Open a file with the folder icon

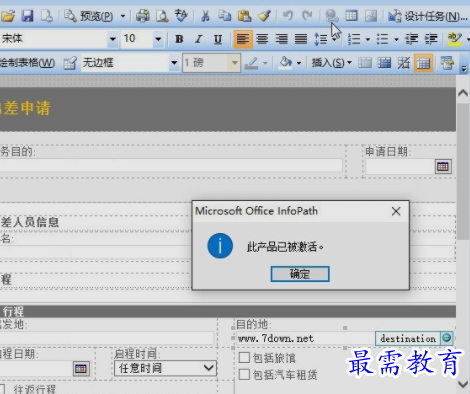pos(8,16)
